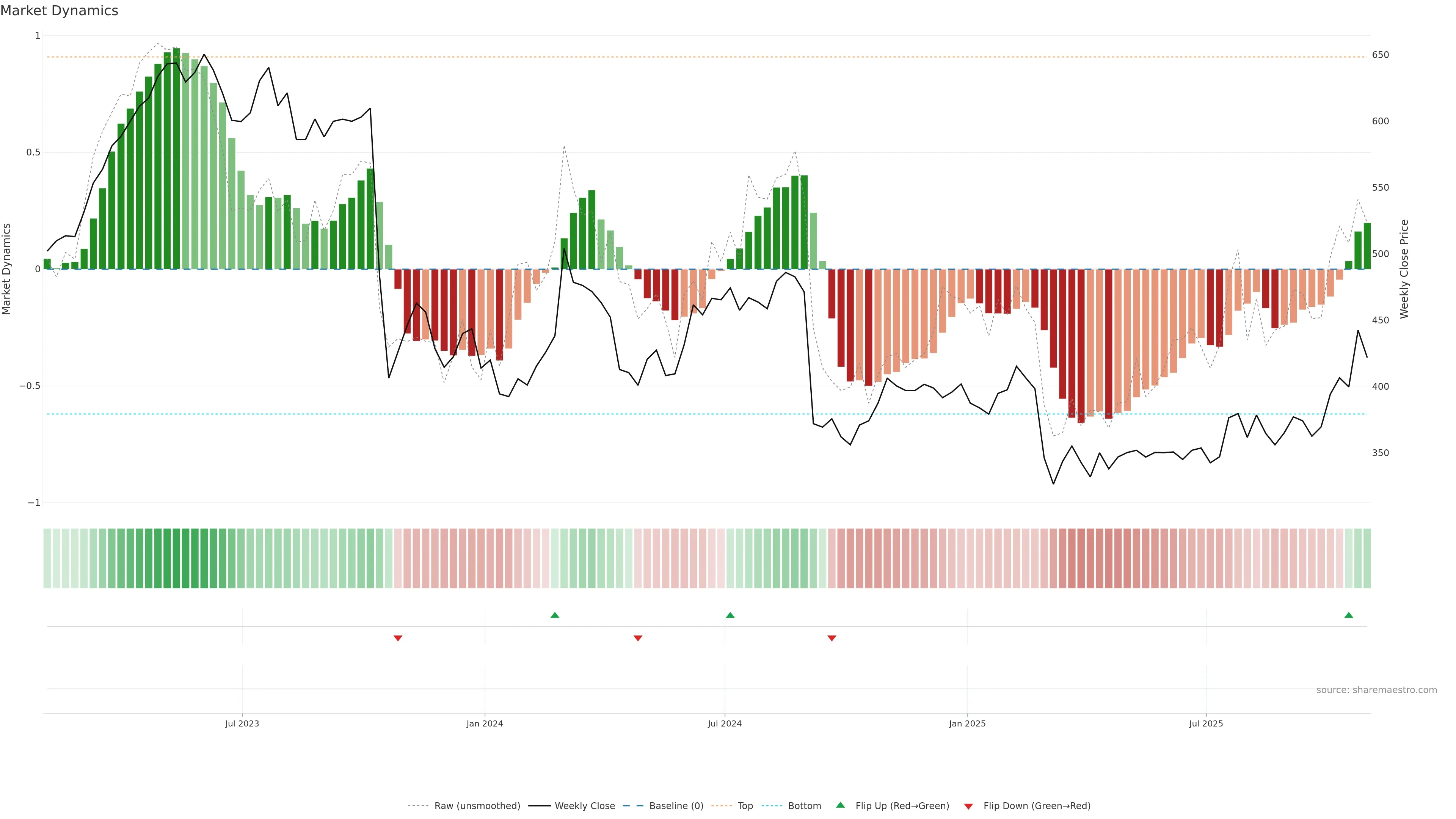Click the Flip Down triangle legend icon
Viewport: 1456px width, 819px height.
point(968,806)
